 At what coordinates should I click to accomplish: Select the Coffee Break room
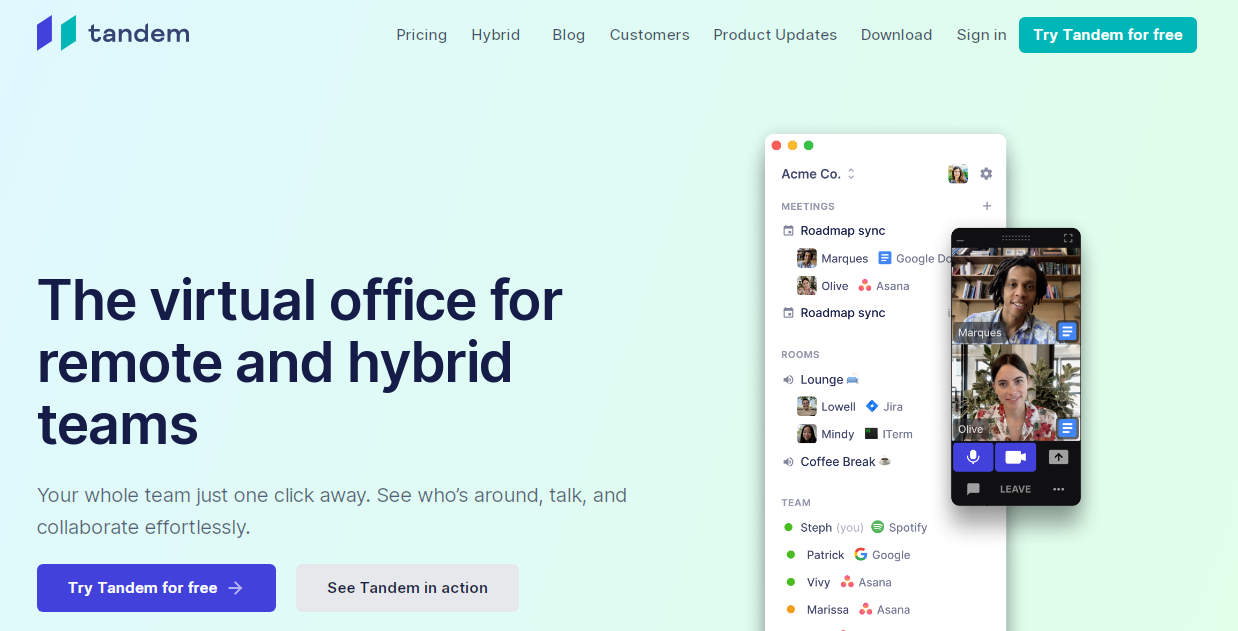point(837,462)
